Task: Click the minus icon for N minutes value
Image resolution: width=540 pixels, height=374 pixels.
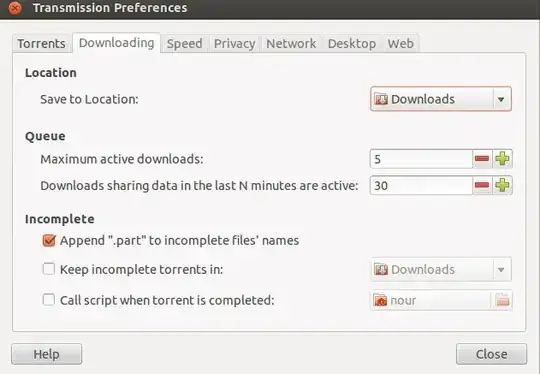Action: [482, 185]
